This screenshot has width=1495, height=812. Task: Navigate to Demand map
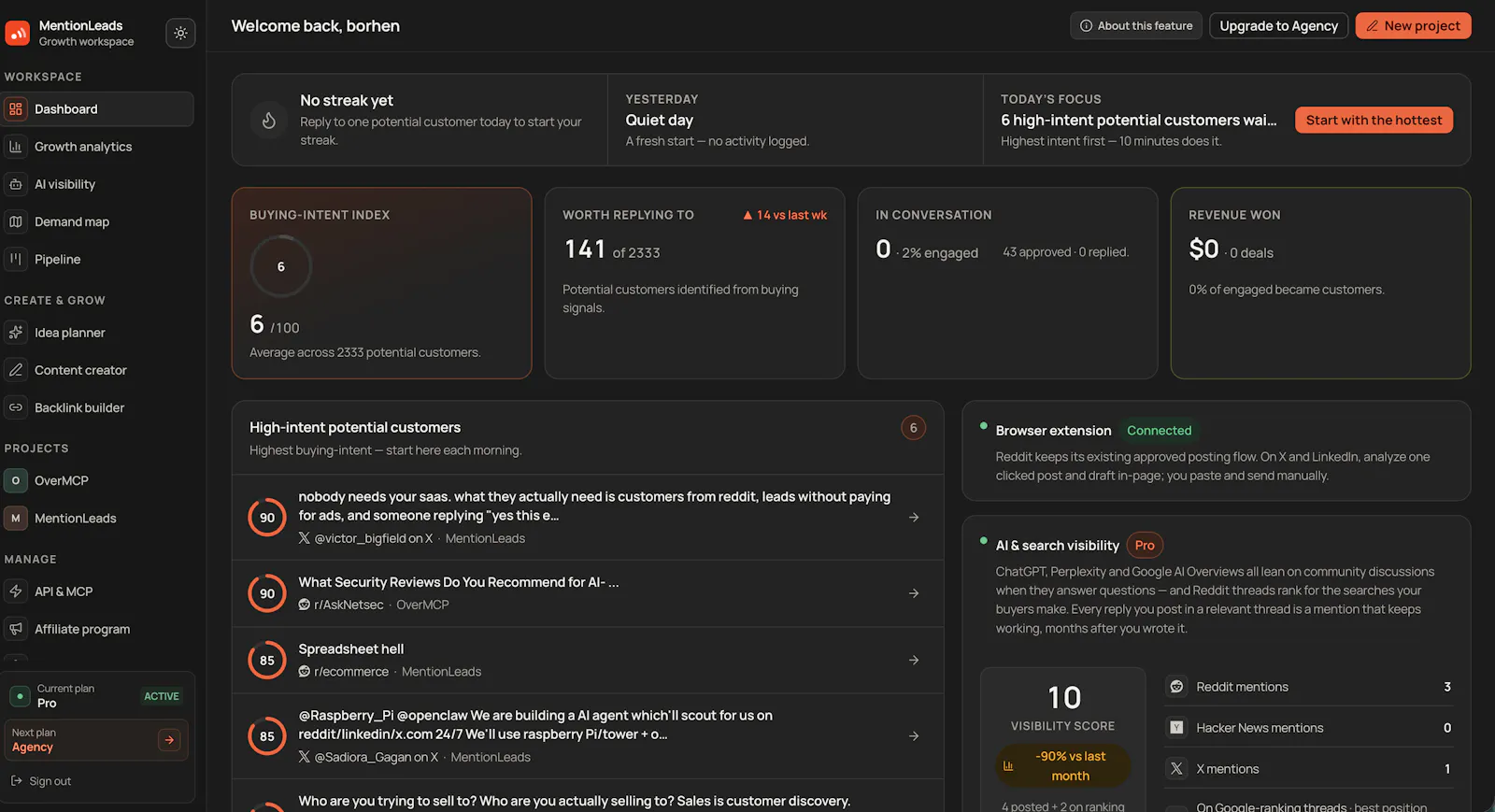pos(97,221)
